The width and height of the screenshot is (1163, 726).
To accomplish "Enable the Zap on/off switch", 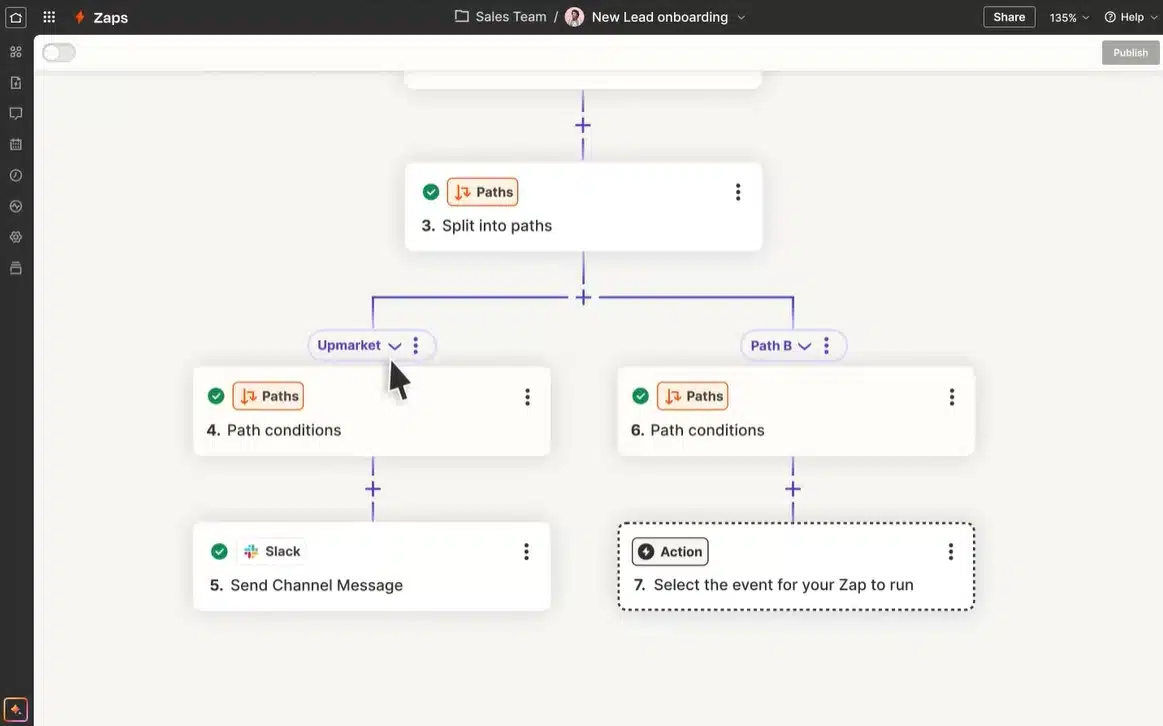I will coord(57,52).
